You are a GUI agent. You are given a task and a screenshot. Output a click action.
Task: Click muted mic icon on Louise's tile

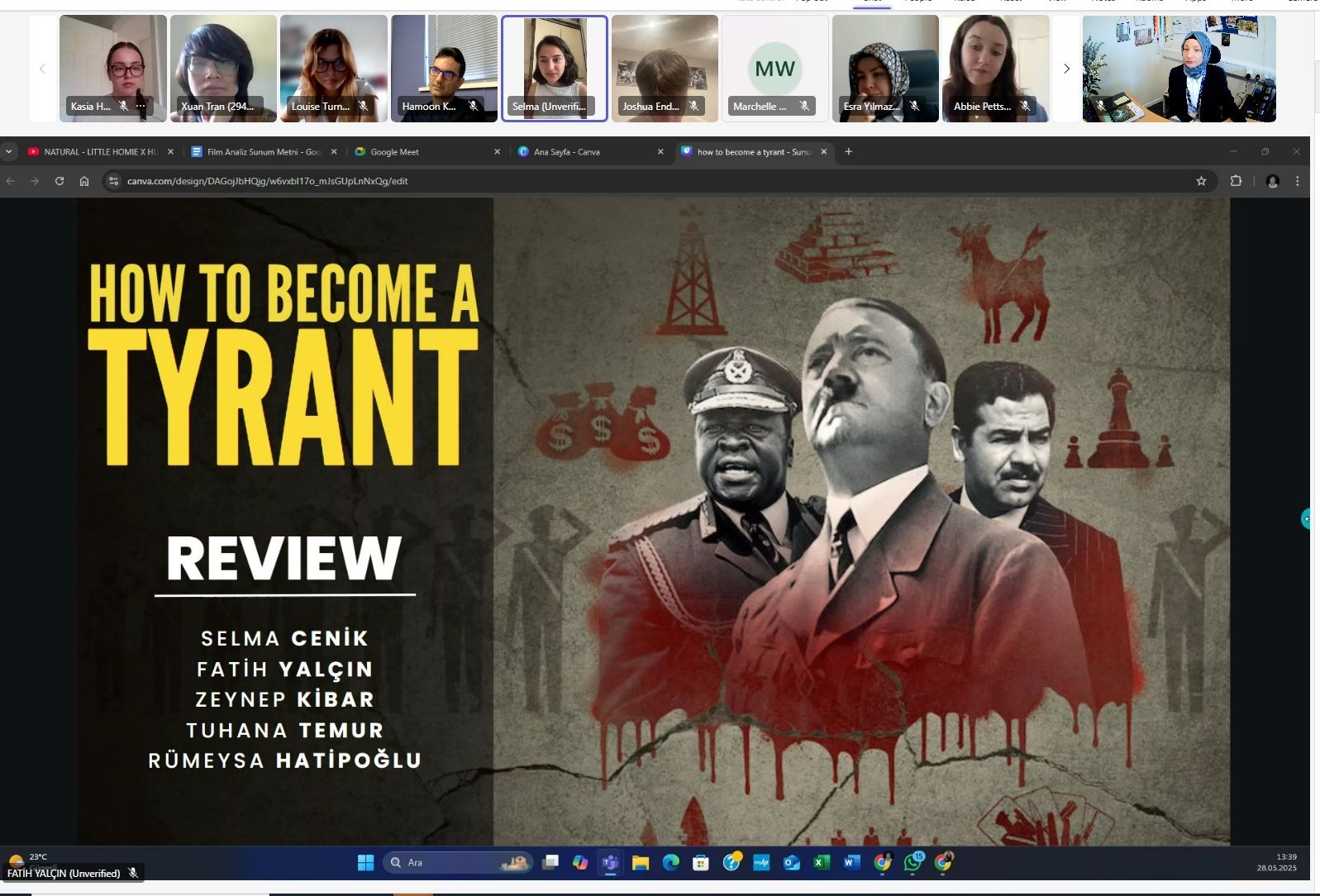click(363, 106)
